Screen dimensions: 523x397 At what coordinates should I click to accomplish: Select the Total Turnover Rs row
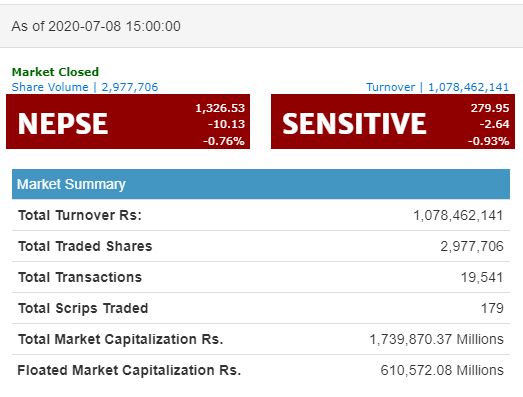click(x=261, y=215)
